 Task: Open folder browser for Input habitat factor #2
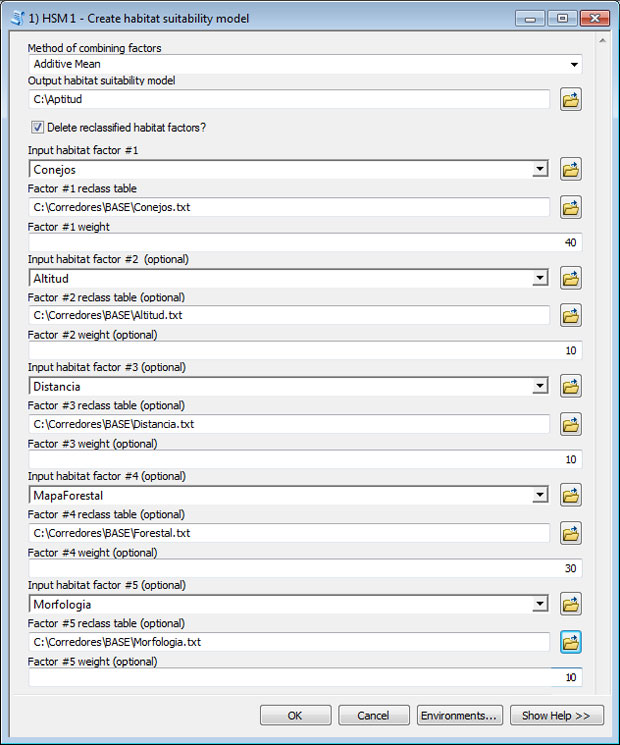[571, 278]
